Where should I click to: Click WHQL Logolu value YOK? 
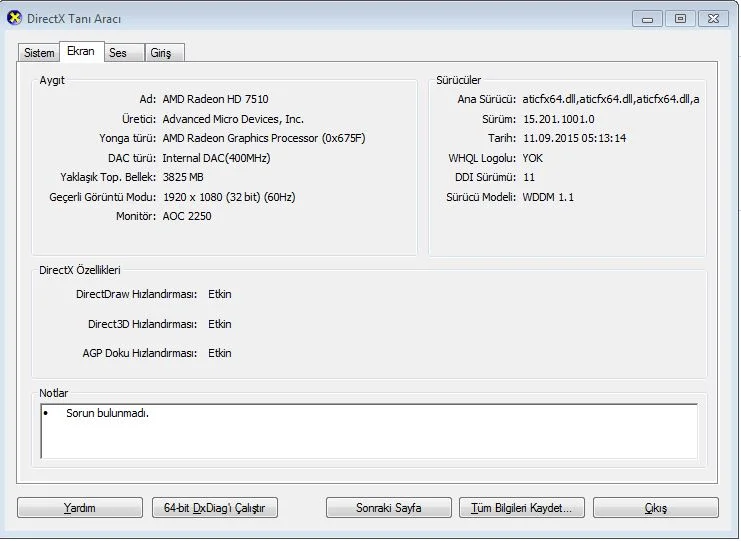(x=533, y=158)
